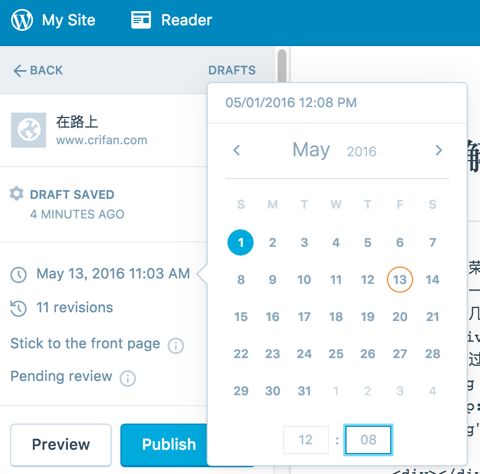The image size is (480, 474).
Task: Open the Reader tab
Action: click(186, 20)
